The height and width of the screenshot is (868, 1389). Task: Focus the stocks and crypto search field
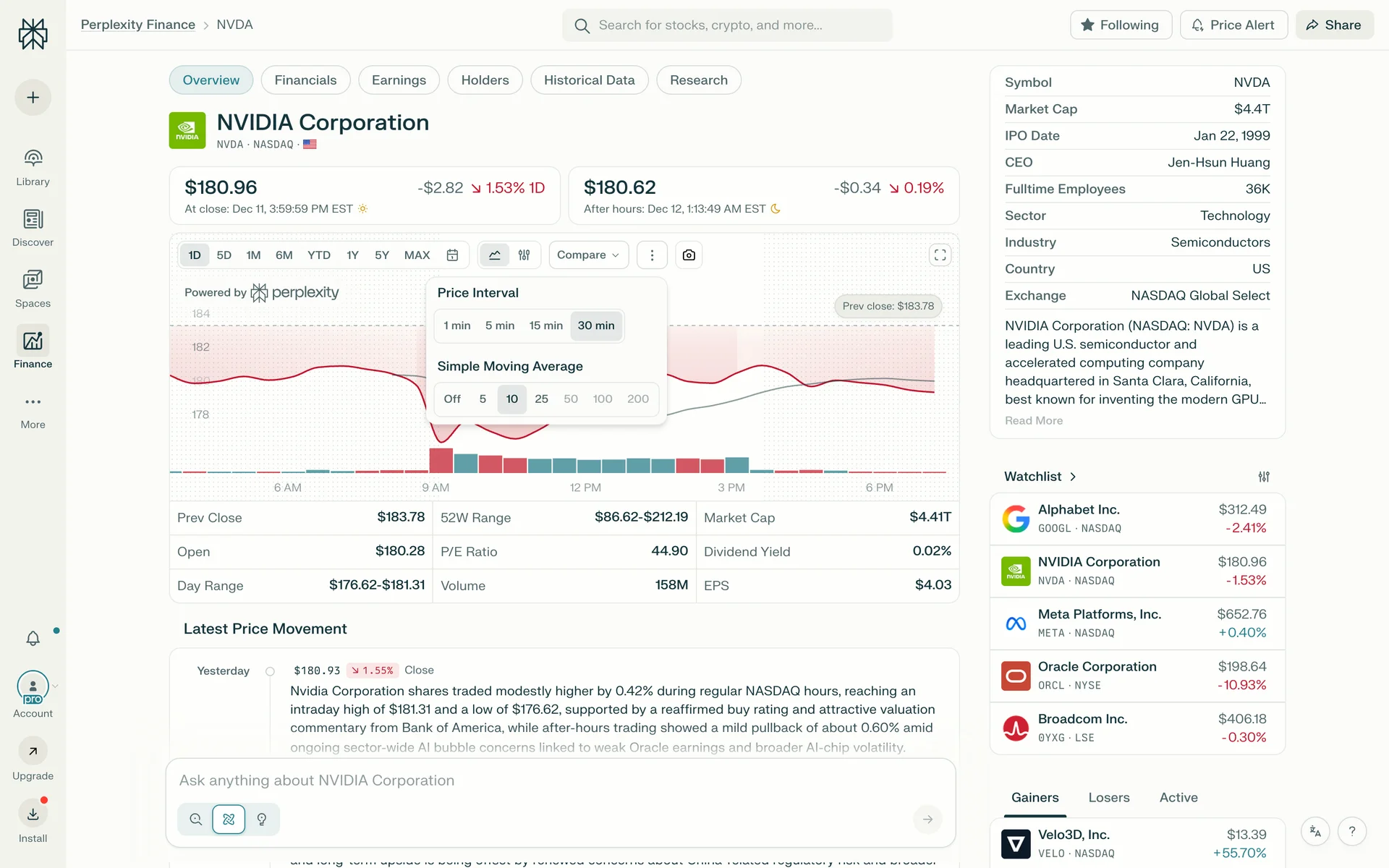coord(727,25)
